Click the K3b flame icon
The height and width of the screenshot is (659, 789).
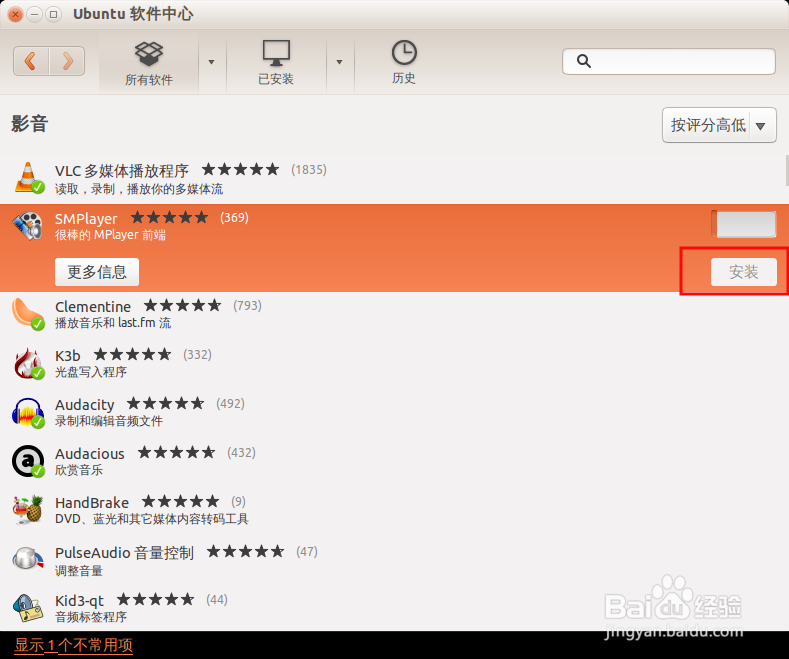point(28,363)
